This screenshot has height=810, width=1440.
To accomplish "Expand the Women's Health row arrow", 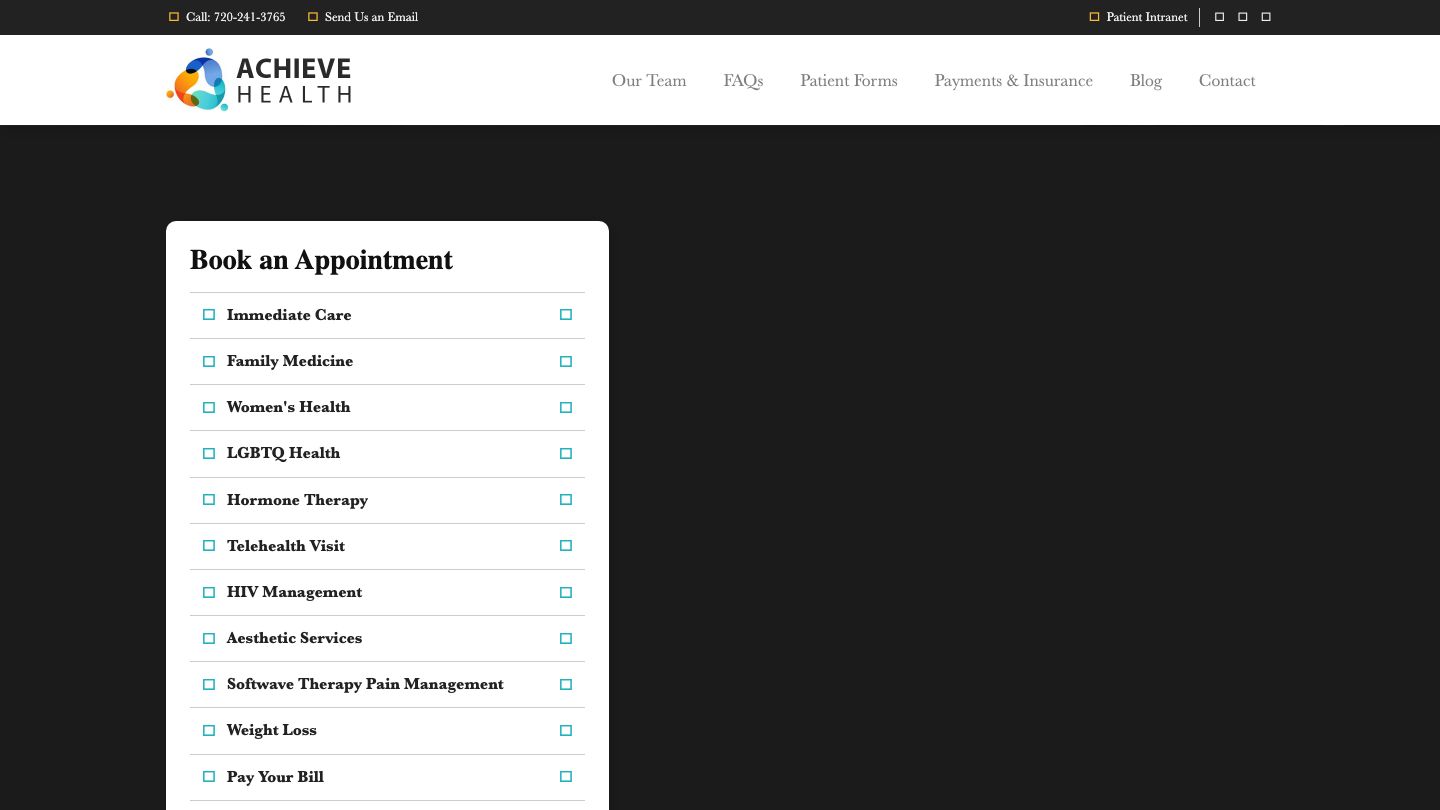I will 566,407.
